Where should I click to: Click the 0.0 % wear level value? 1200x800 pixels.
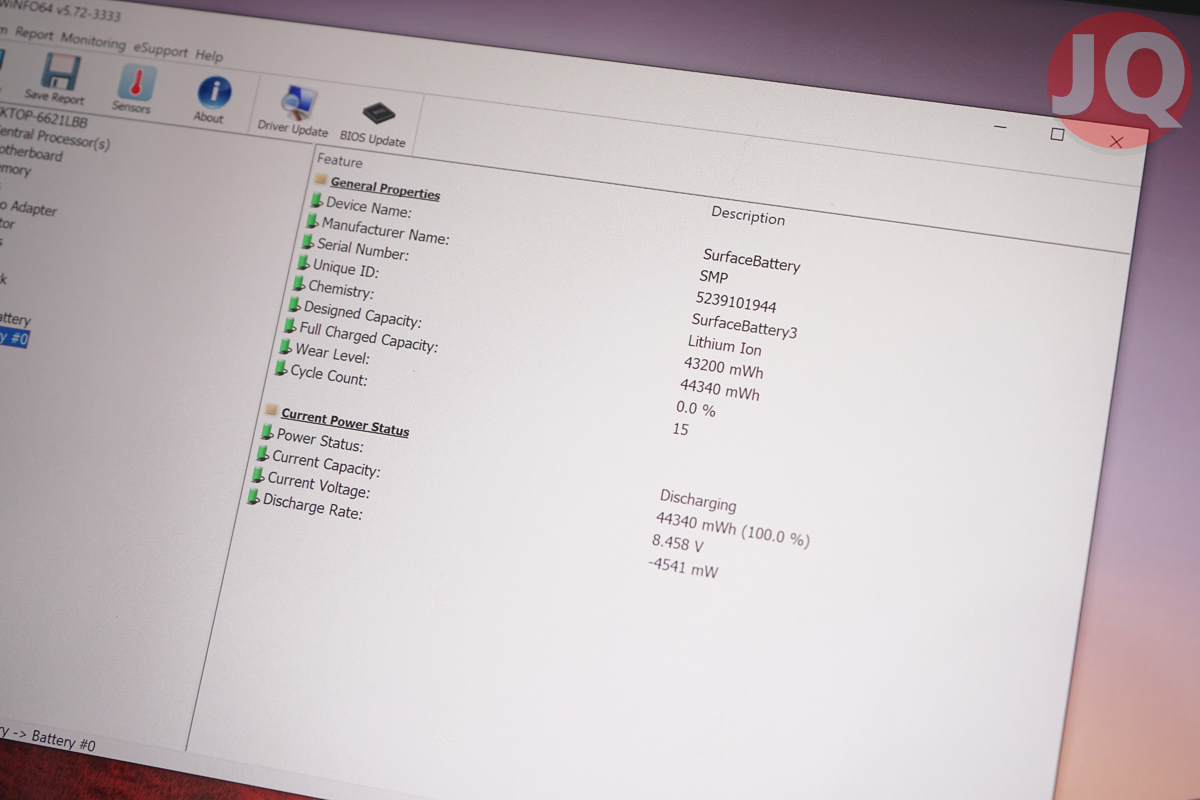696,409
